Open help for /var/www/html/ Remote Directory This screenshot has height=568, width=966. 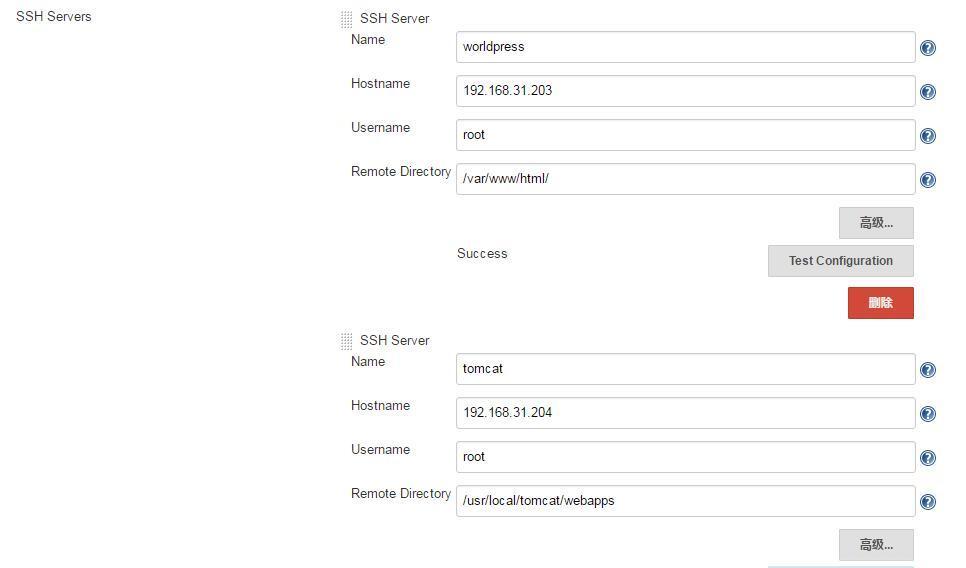[x=928, y=180]
